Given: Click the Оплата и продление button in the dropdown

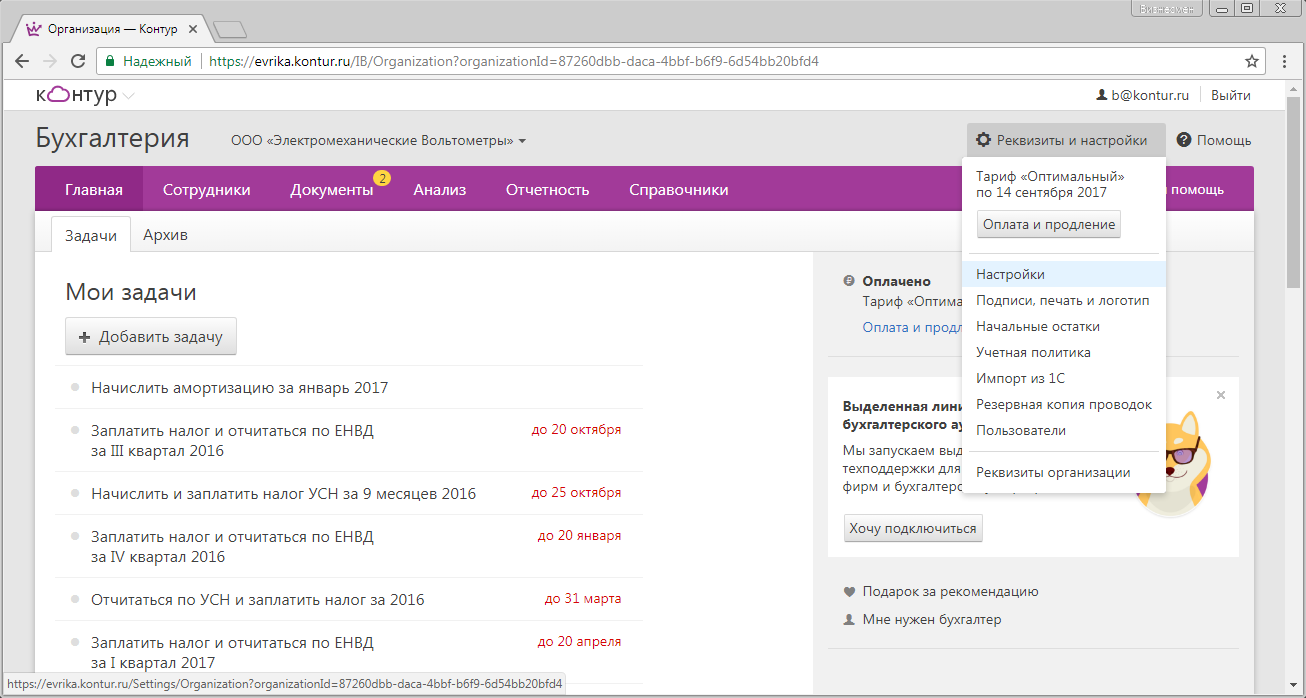Looking at the screenshot, I should point(1049,224).
